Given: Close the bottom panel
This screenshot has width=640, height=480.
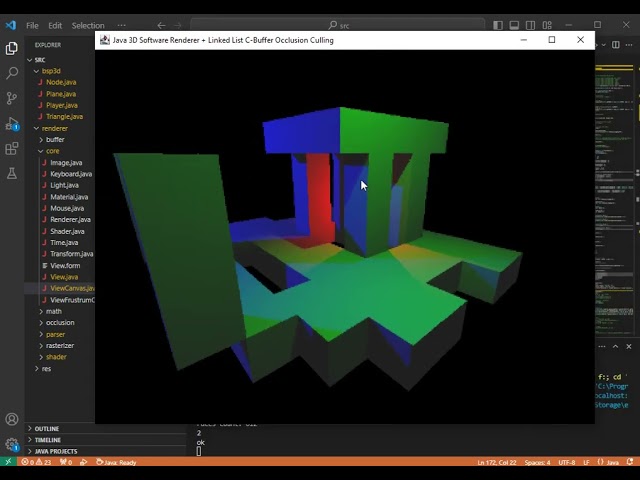Looking at the screenshot, I should [x=629, y=347].
